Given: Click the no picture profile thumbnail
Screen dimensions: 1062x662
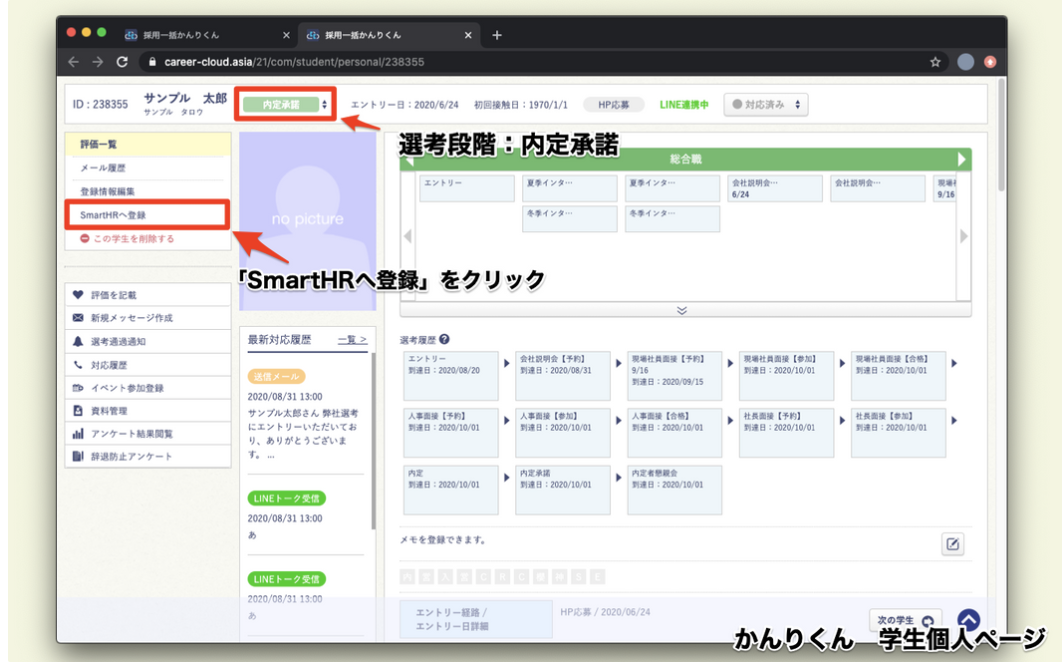Looking at the screenshot, I should point(306,218).
